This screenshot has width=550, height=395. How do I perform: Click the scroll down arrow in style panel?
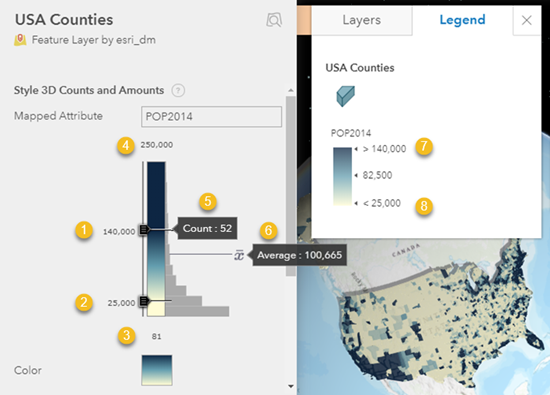(x=291, y=386)
